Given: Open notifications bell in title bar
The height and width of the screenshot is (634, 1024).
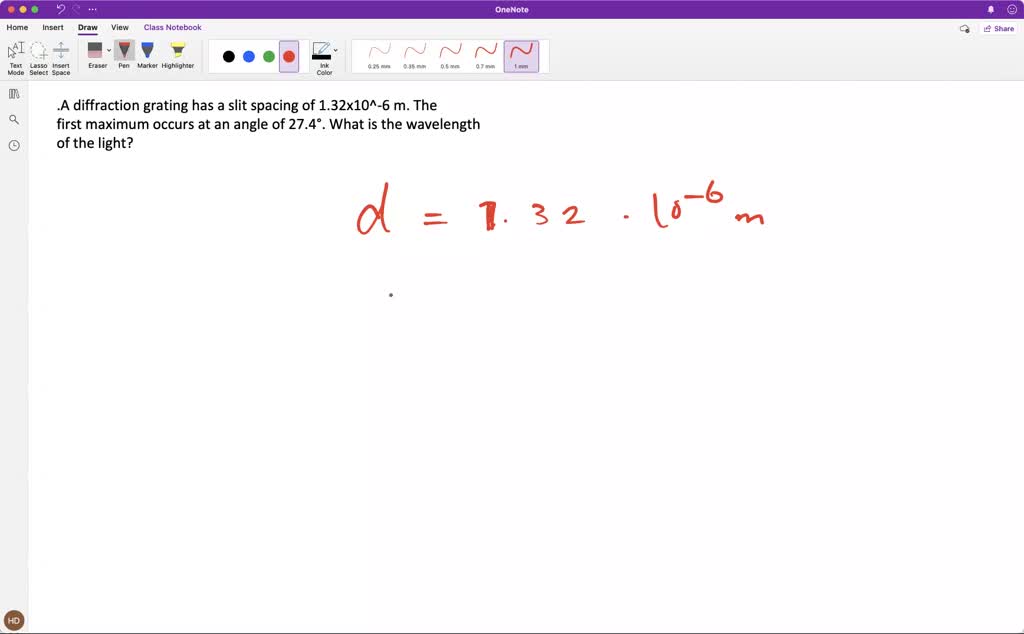Looking at the screenshot, I should (991, 9).
